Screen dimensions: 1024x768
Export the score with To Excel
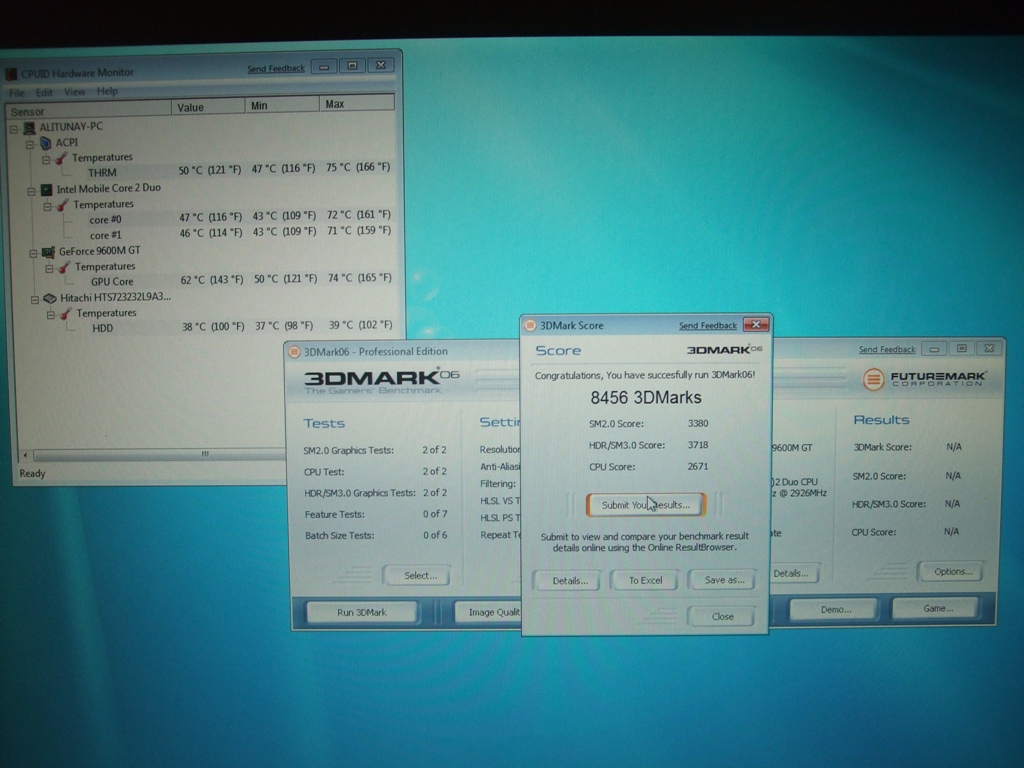[x=645, y=580]
